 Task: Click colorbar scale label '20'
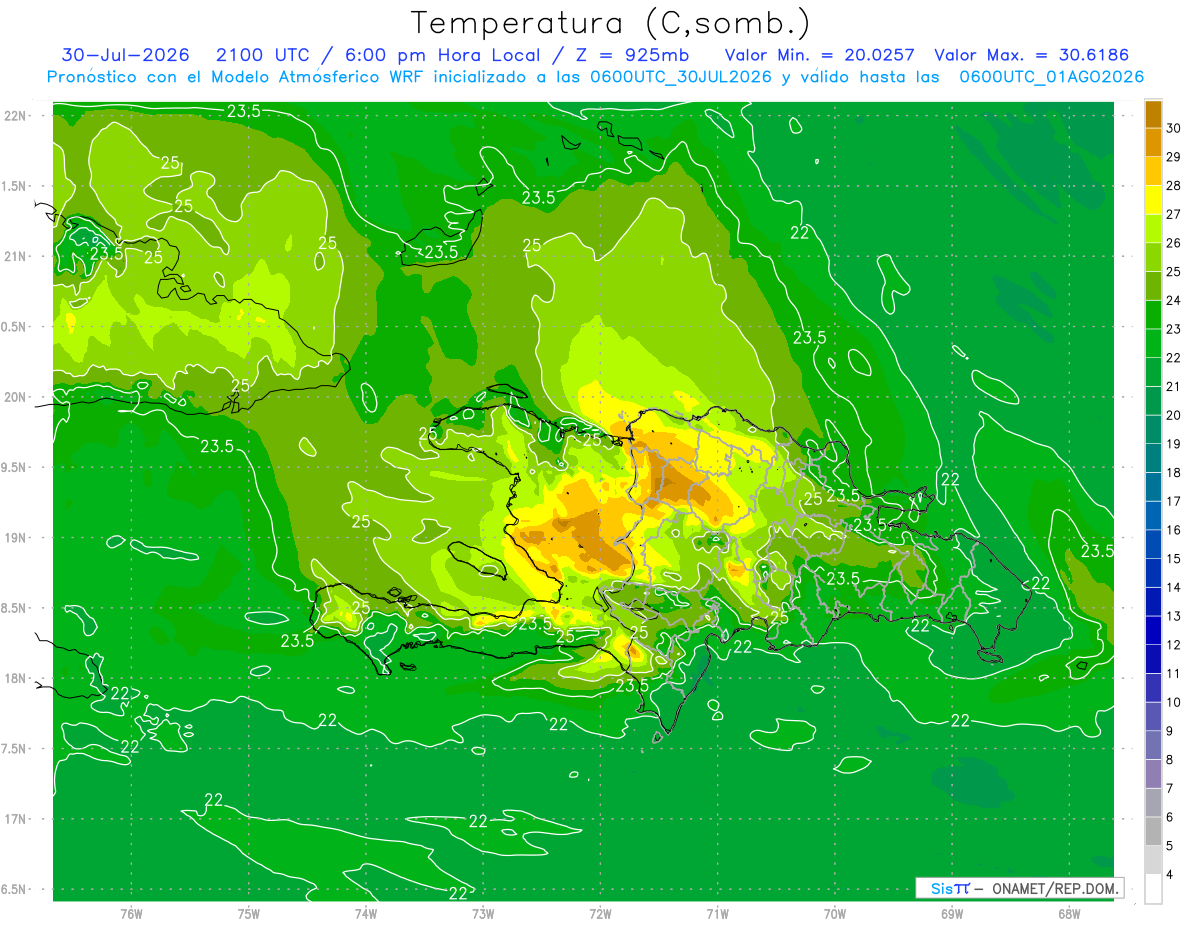coord(1173,415)
